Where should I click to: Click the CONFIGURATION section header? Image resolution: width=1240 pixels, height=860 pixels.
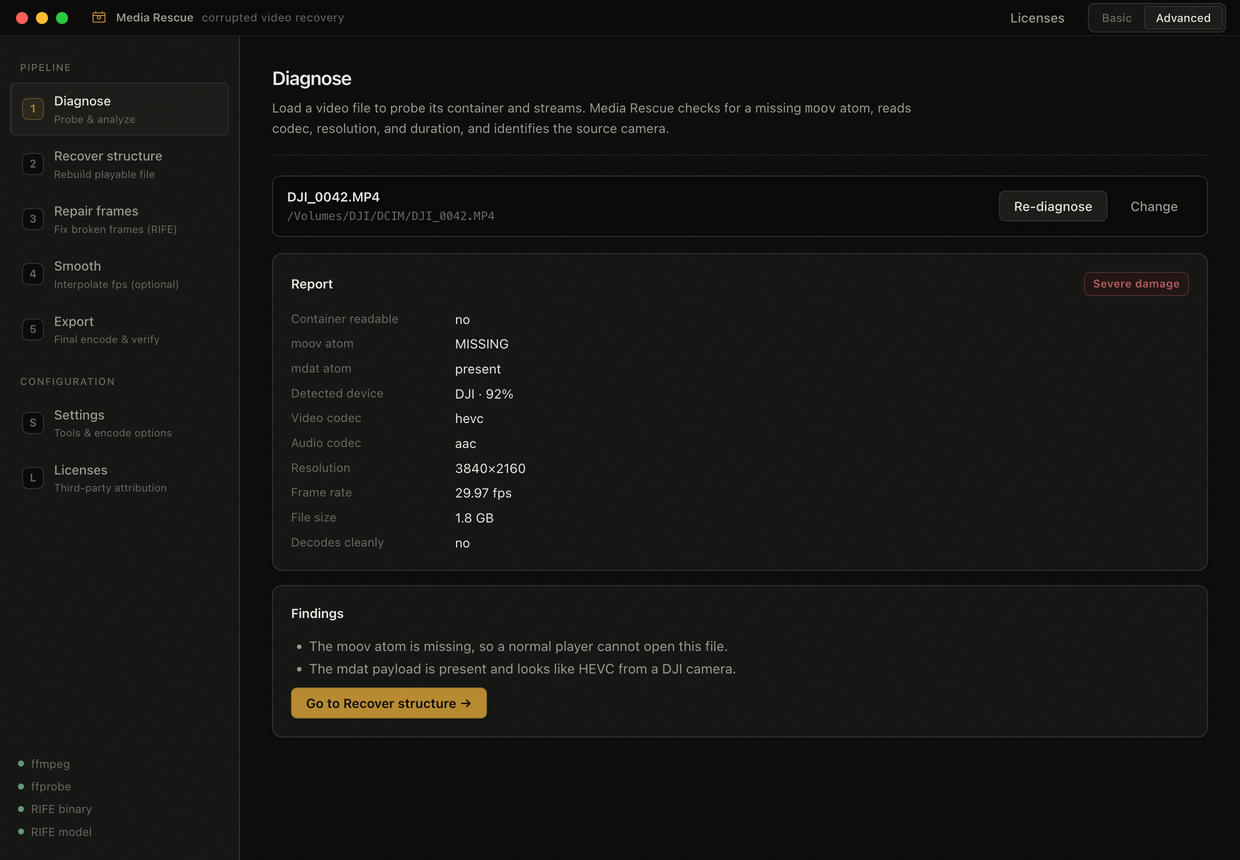tap(67, 382)
